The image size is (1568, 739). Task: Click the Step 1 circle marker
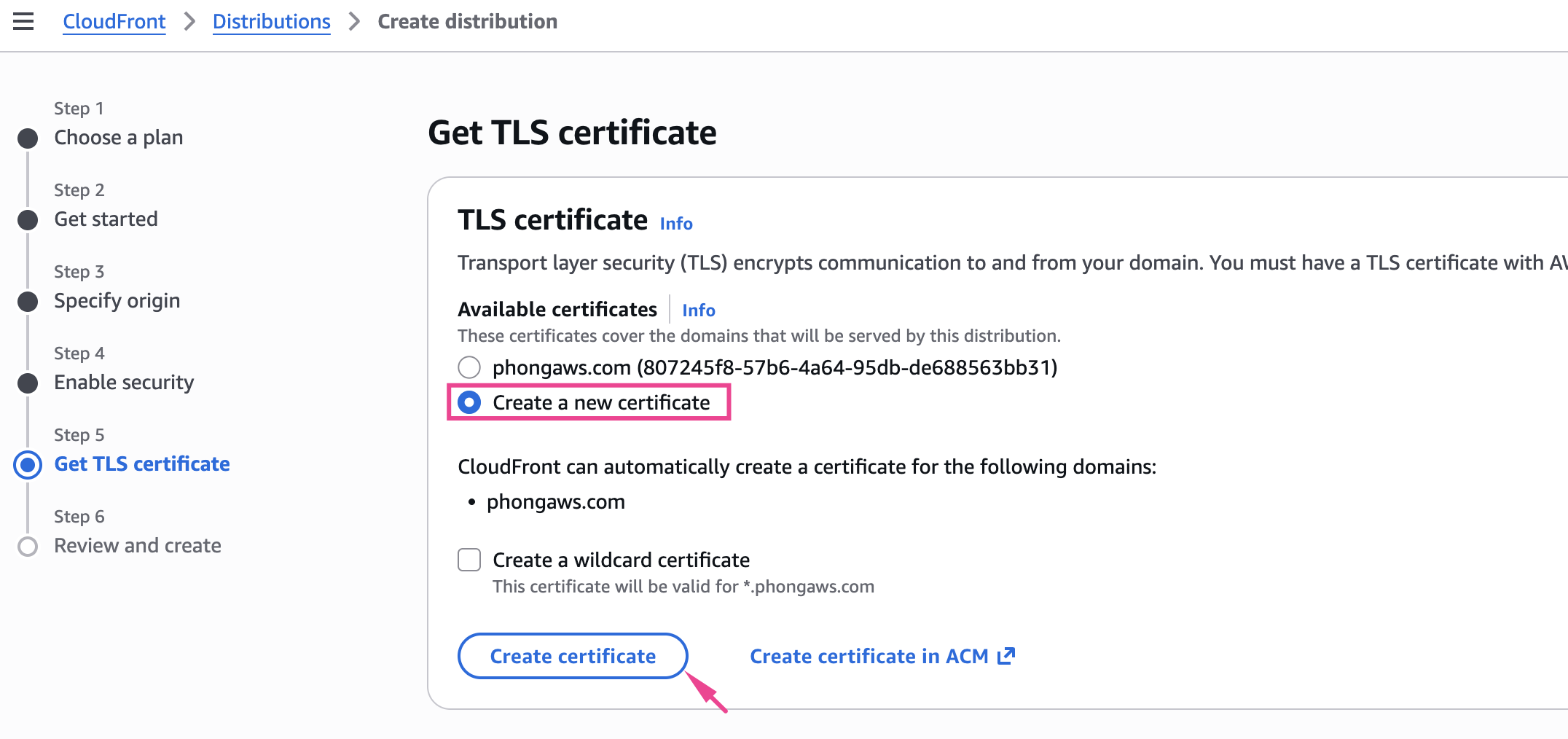click(28, 138)
